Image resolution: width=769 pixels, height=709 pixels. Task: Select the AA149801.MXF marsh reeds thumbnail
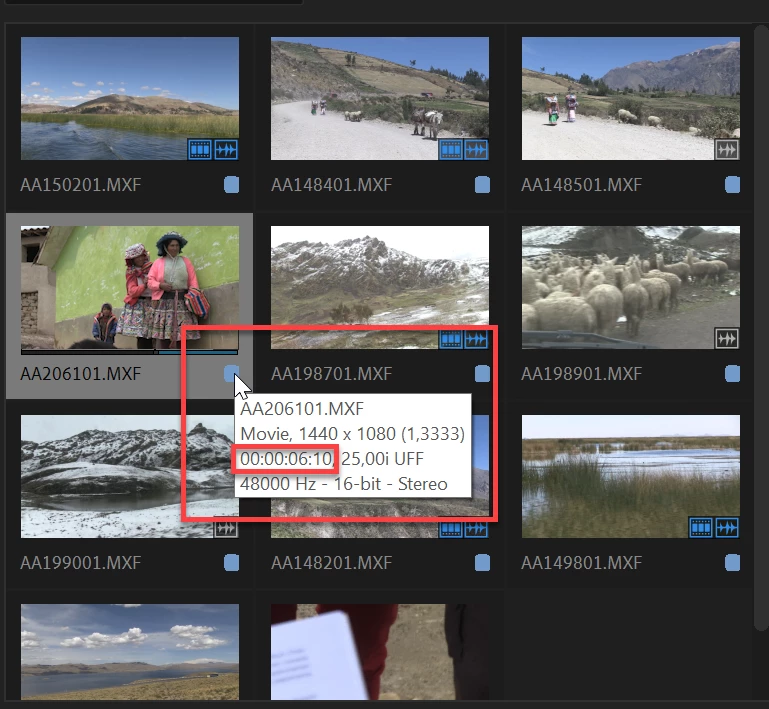click(x=631, y=477)
